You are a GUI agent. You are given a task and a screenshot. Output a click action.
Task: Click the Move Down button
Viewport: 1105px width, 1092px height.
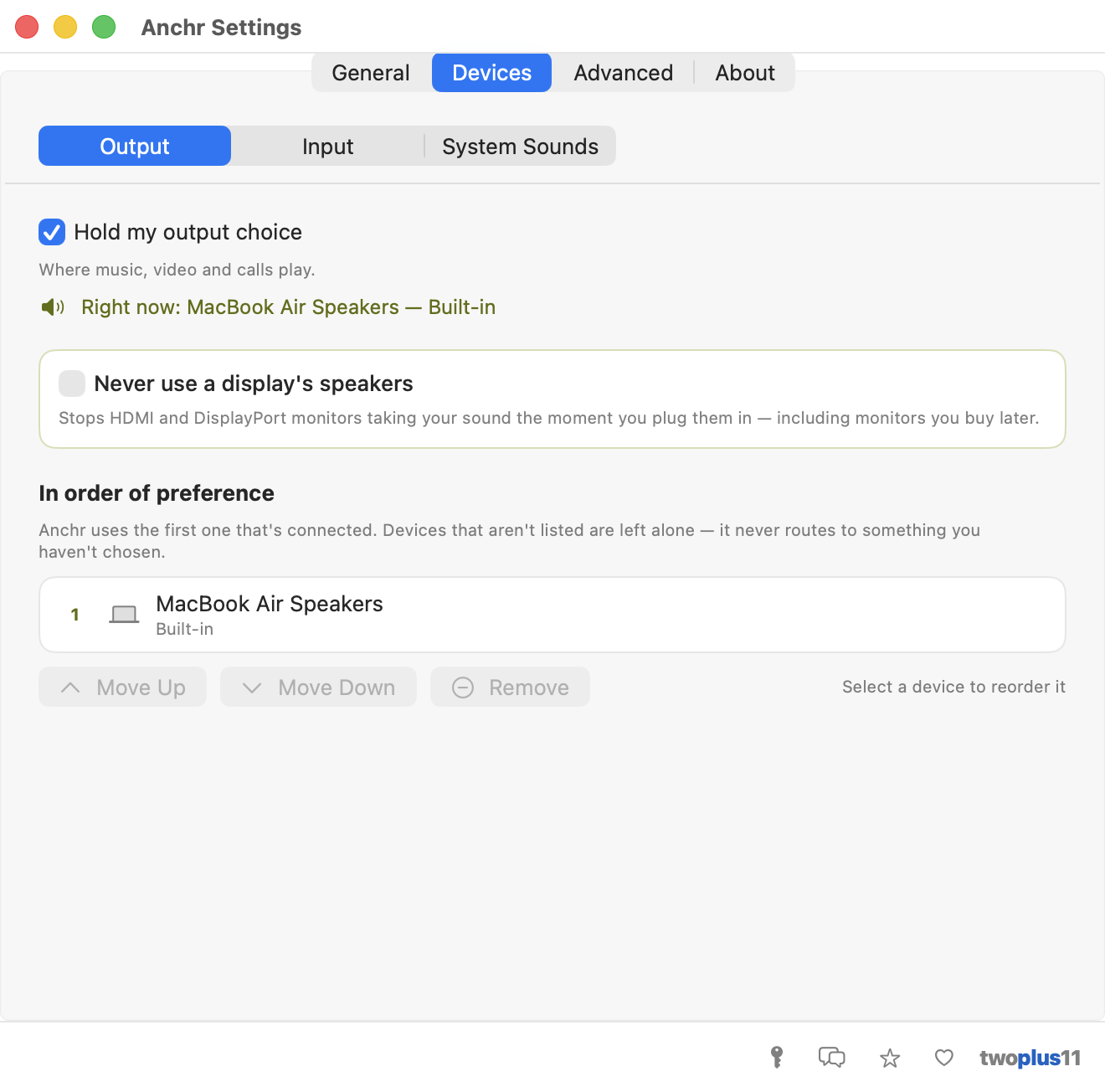coord(318,687)
